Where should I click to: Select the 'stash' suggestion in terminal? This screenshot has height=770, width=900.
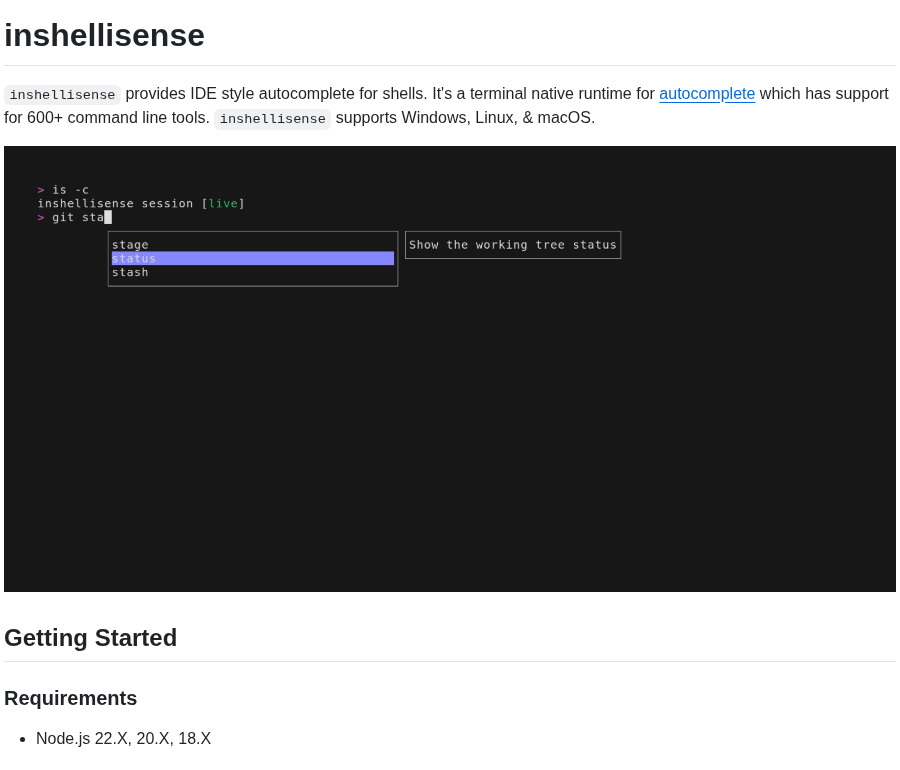pyautogui.click(x=130, y=273)
